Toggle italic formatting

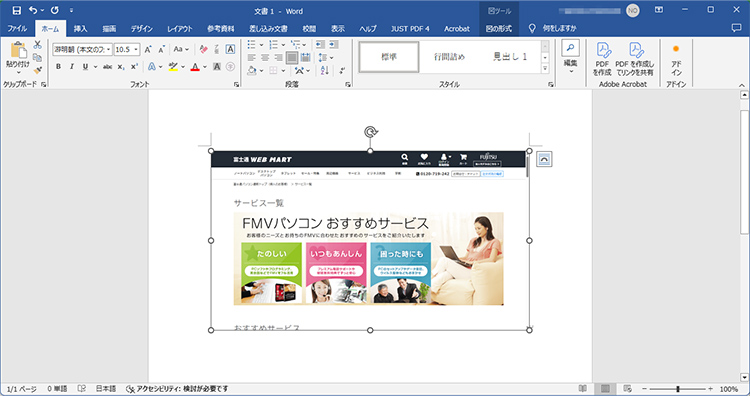[72, 66]
